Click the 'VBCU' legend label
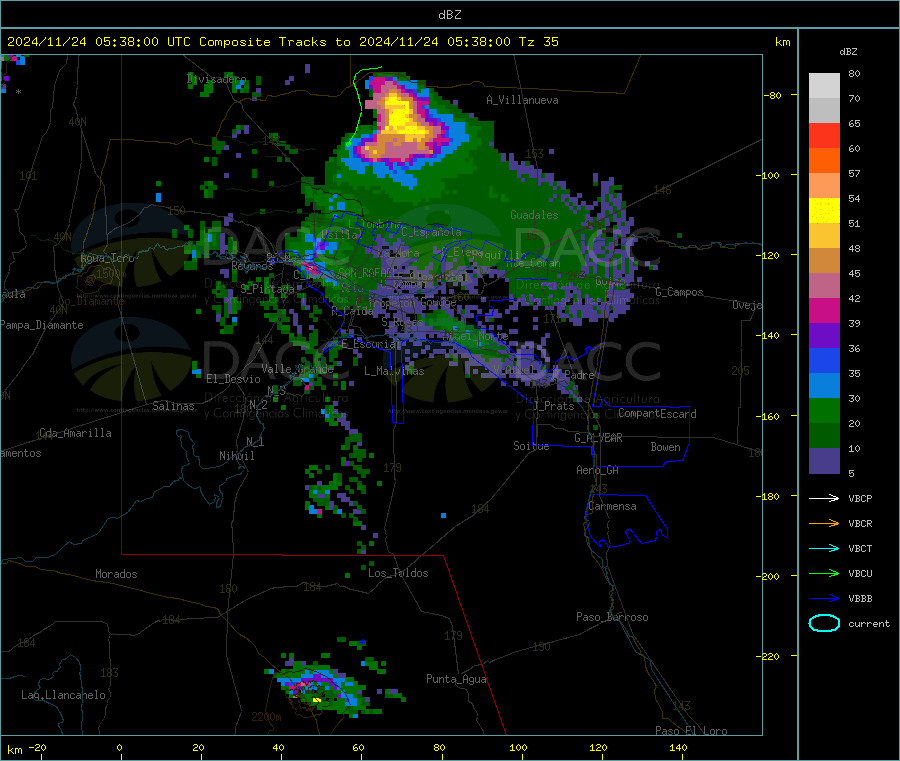Viewport: 900px width, 761px height. [x=860, y=573]
